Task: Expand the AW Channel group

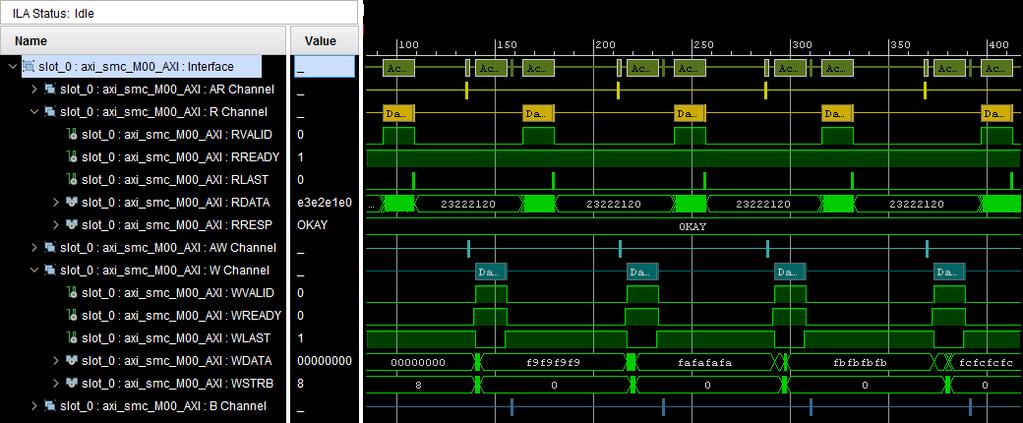Action: [x=35, y=247]
